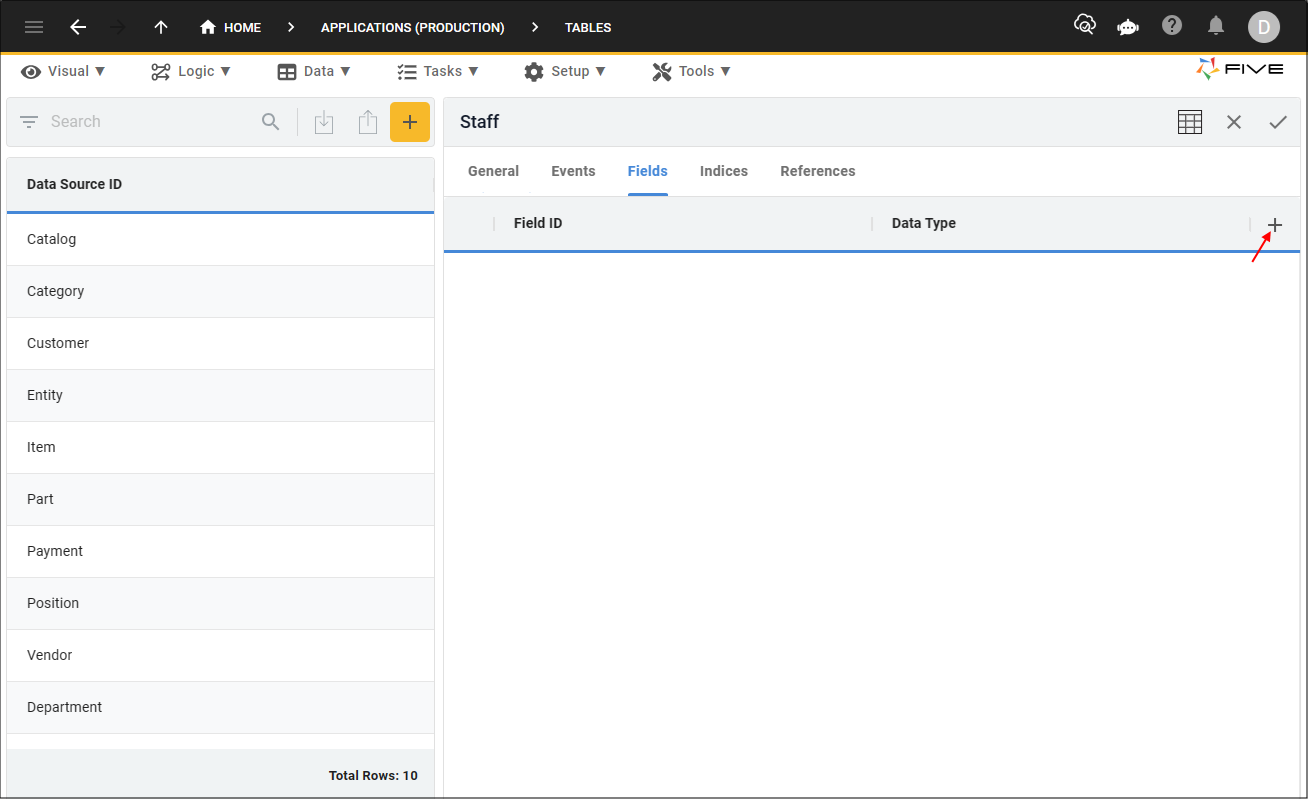Focus the Search input field

coord(150,122)
